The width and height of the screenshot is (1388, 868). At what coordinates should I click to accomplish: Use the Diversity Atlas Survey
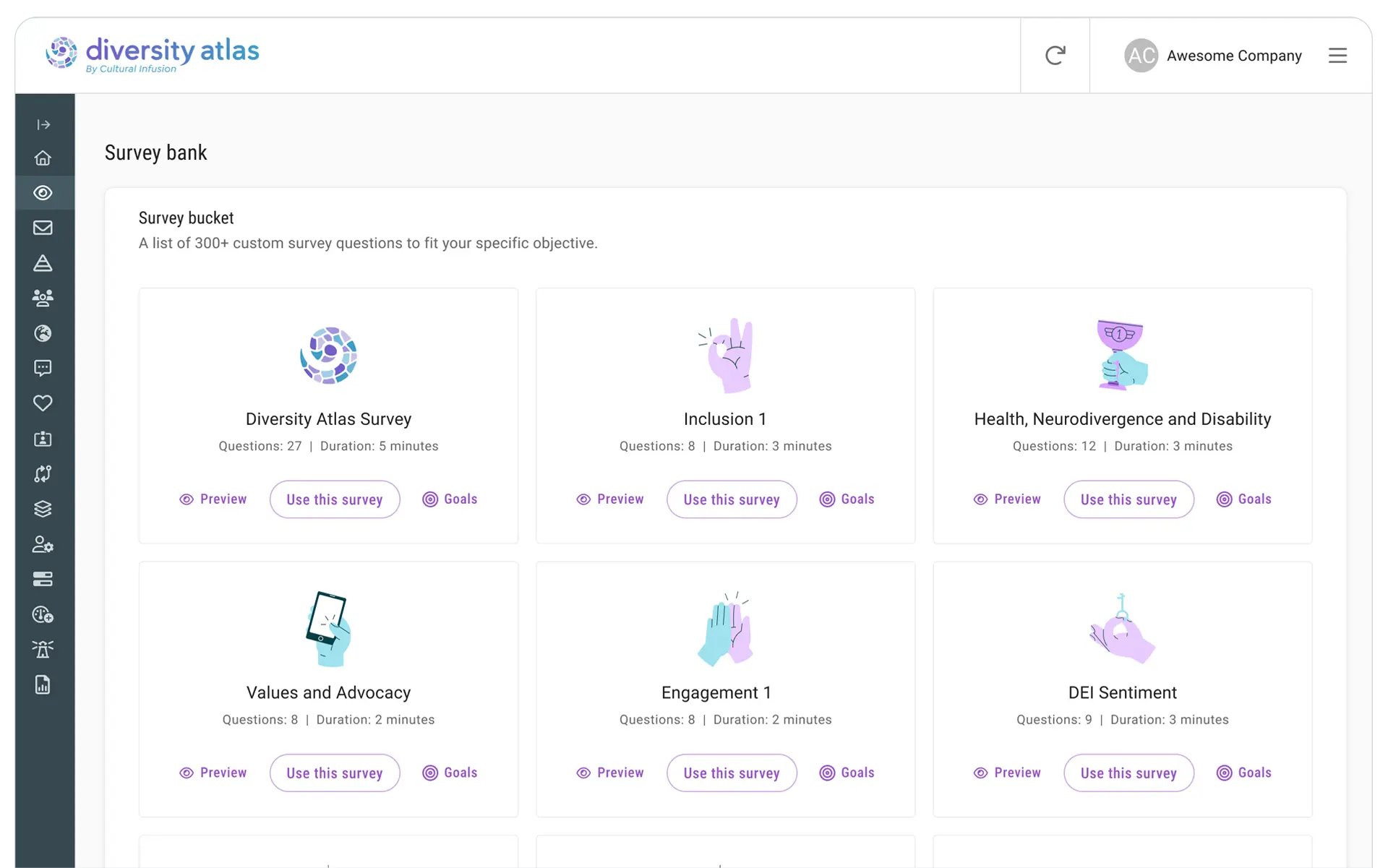pos(335,499)
